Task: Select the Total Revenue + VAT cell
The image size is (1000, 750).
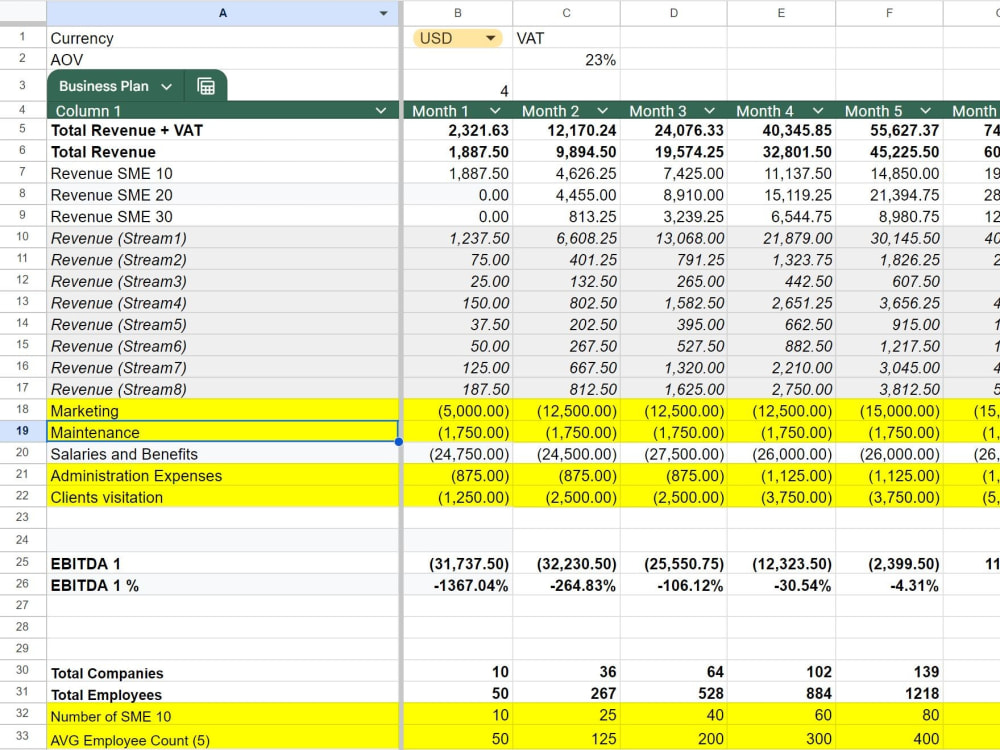Action: (223, 130)
